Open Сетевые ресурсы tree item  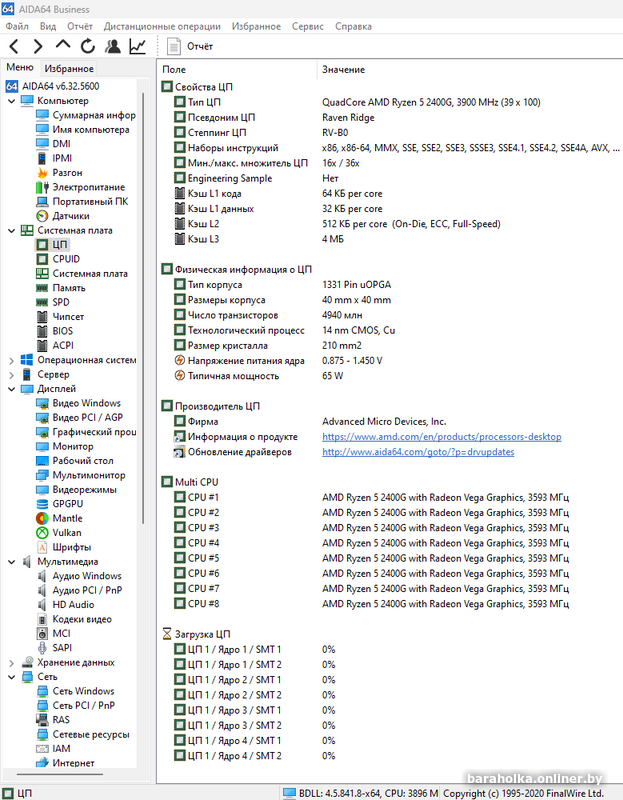[83, 735]
